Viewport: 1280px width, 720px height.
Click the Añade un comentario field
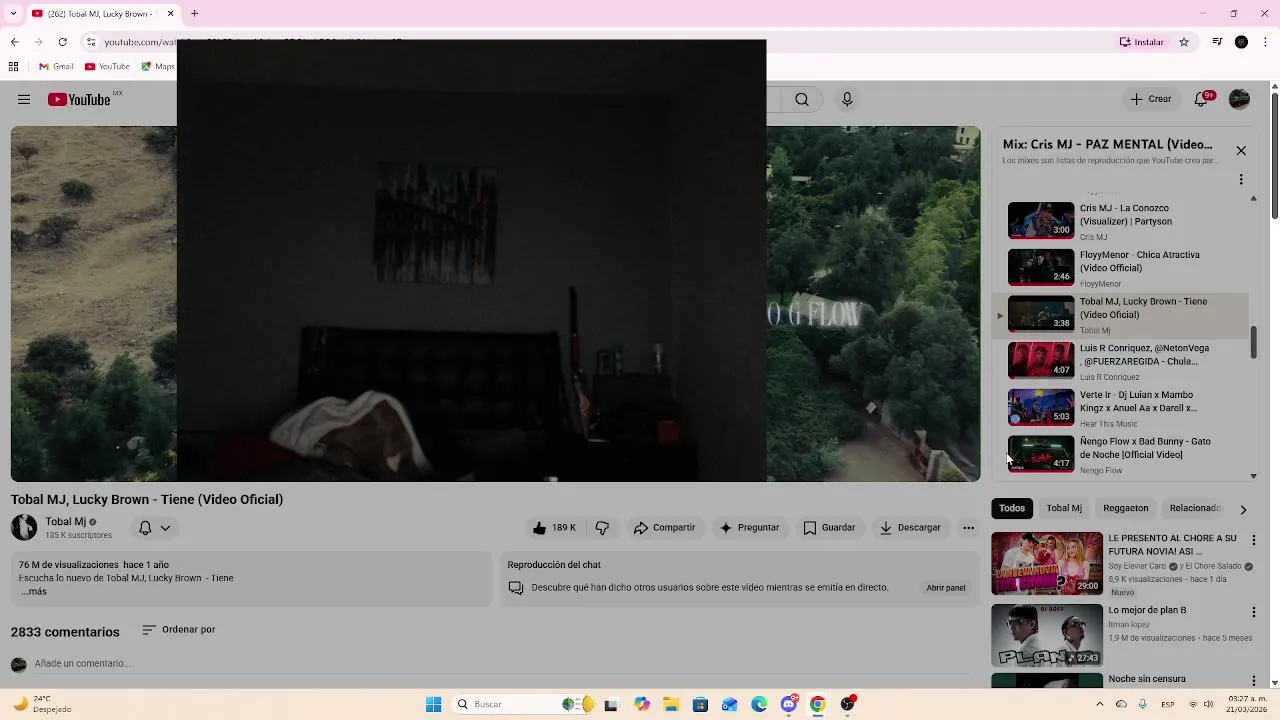(x=500, y=664)
